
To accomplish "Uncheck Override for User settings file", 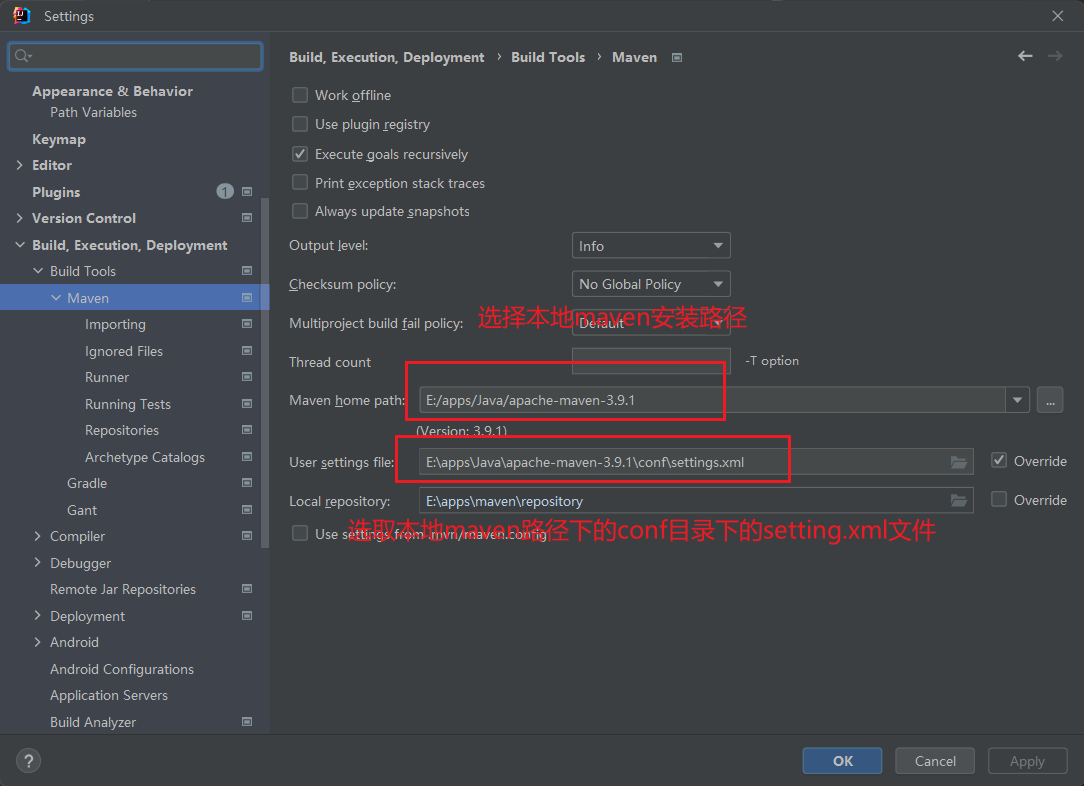I will 999,460.
